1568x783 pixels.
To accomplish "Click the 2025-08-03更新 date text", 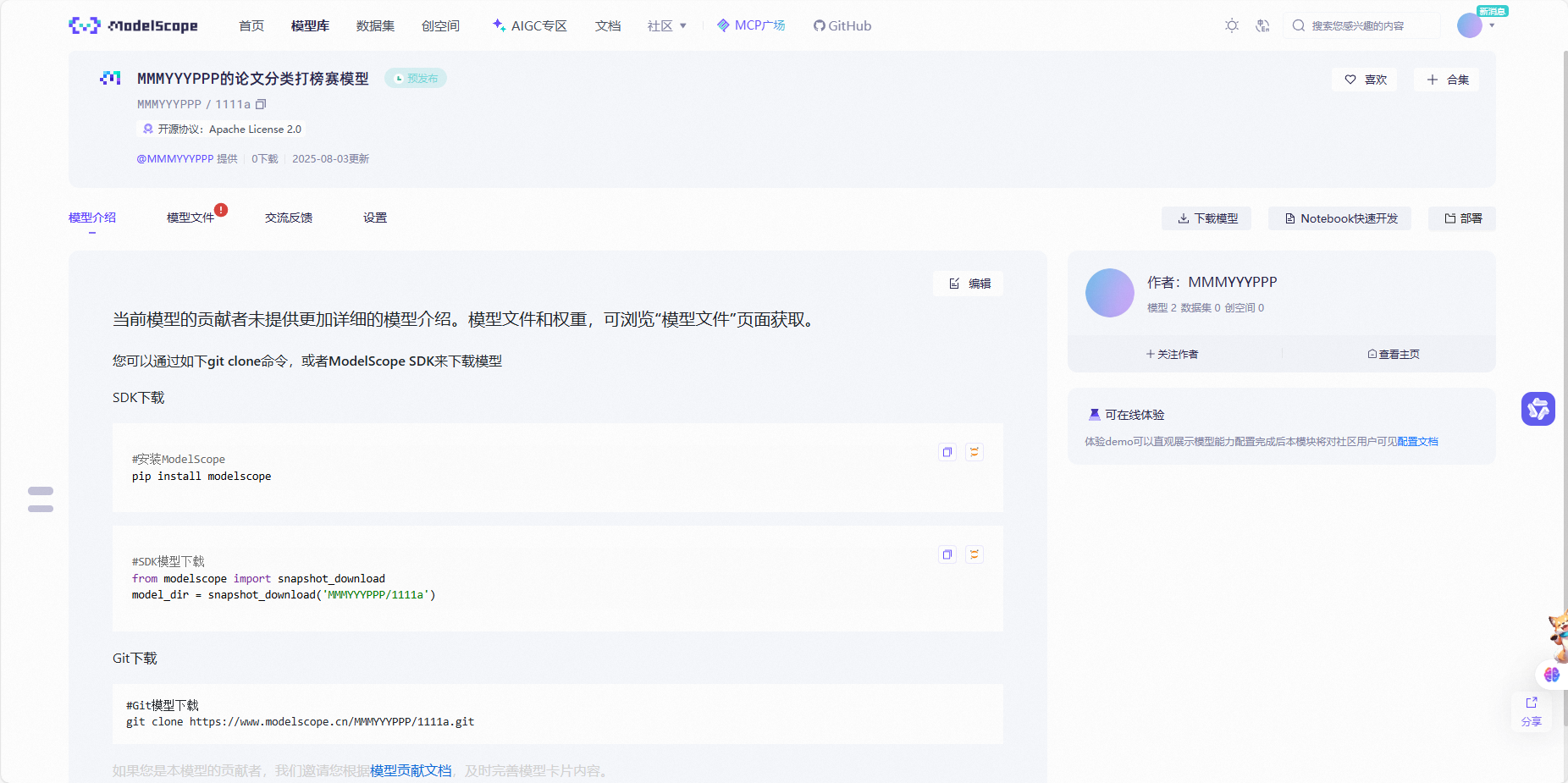I will click(331, 158).
